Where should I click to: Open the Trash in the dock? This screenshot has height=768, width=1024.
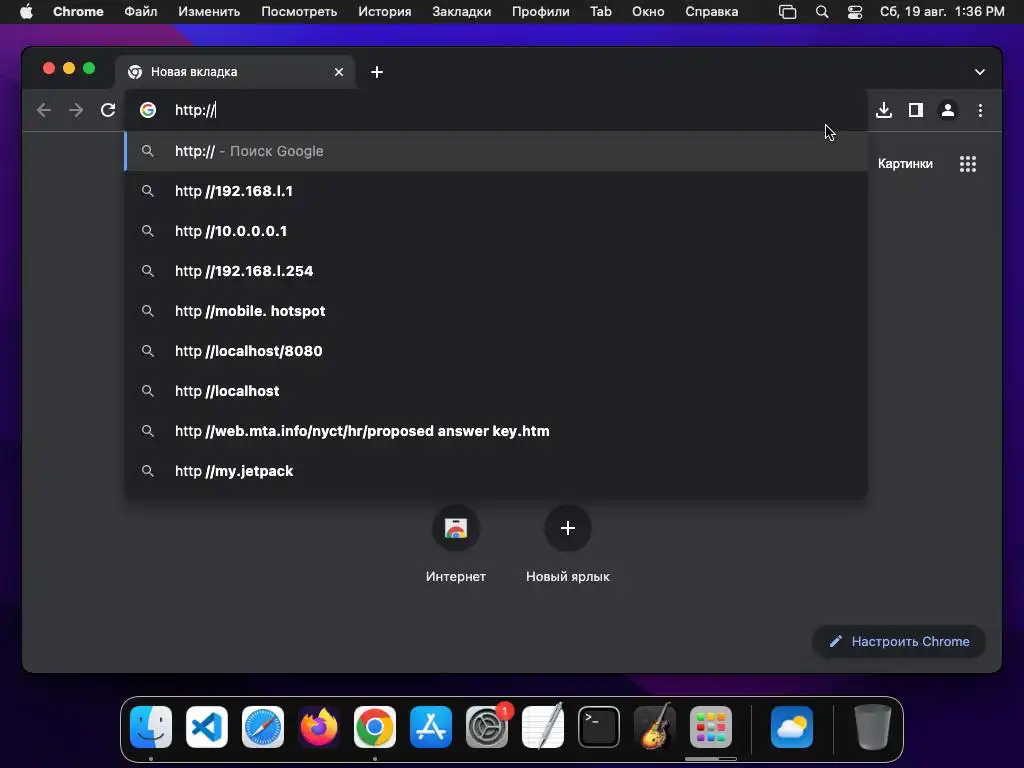click(873, 727)
